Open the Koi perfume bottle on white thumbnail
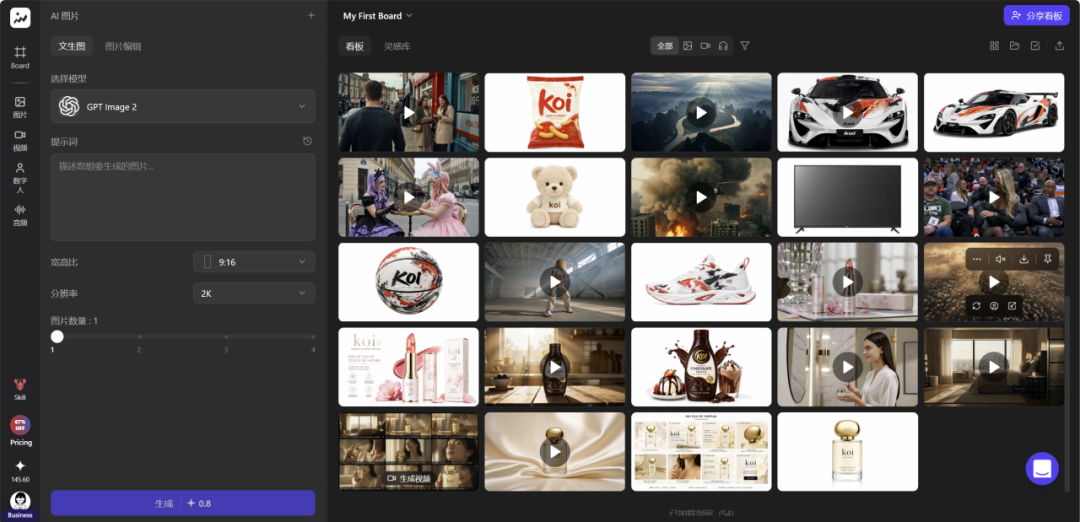Viewport: 1080px width, 522px height. coord(847,452)
